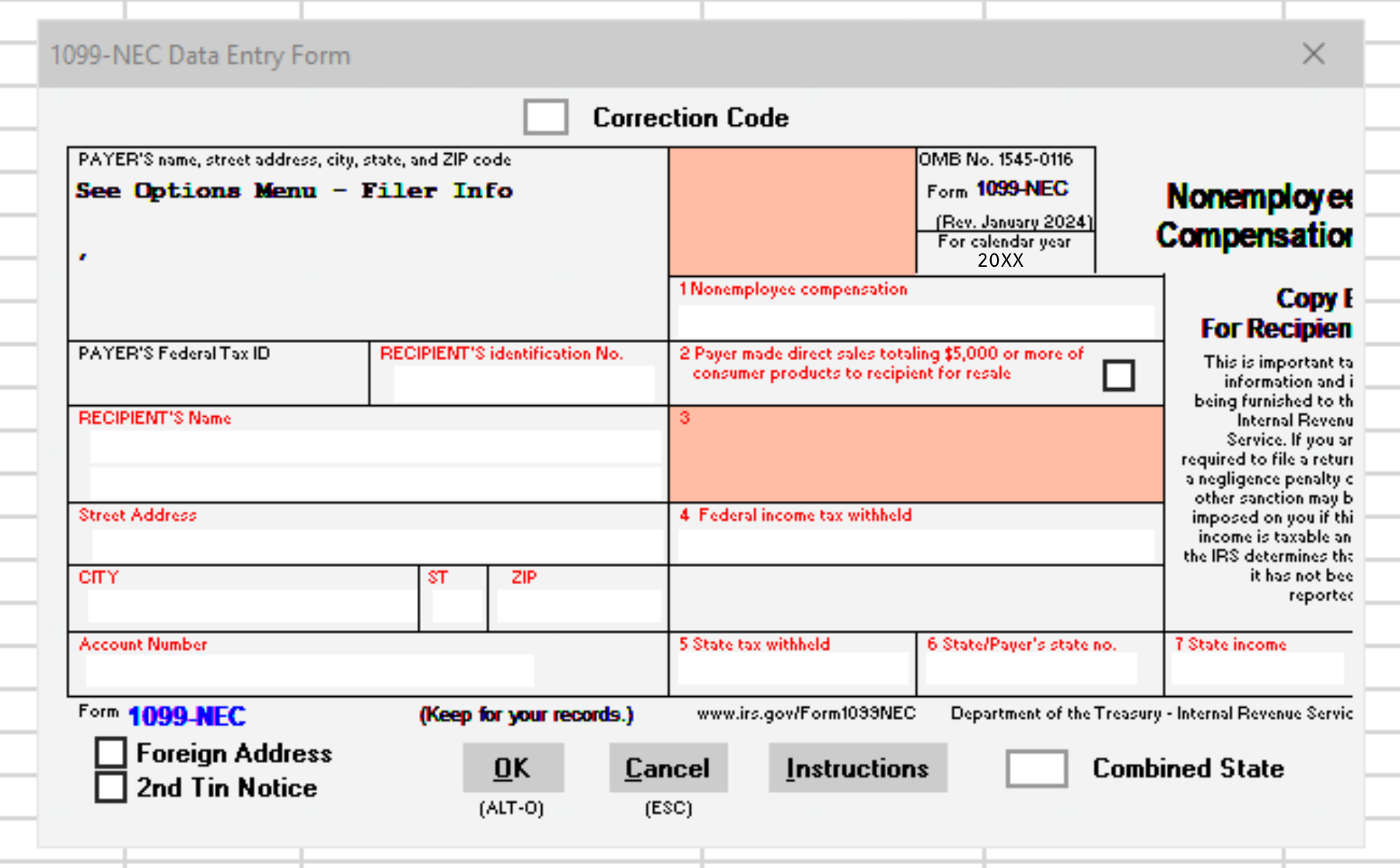Viewport: 1400px width, 868px height.
Task: Check the direct sales $5,000 checkbox
Action: [1118, 376]
